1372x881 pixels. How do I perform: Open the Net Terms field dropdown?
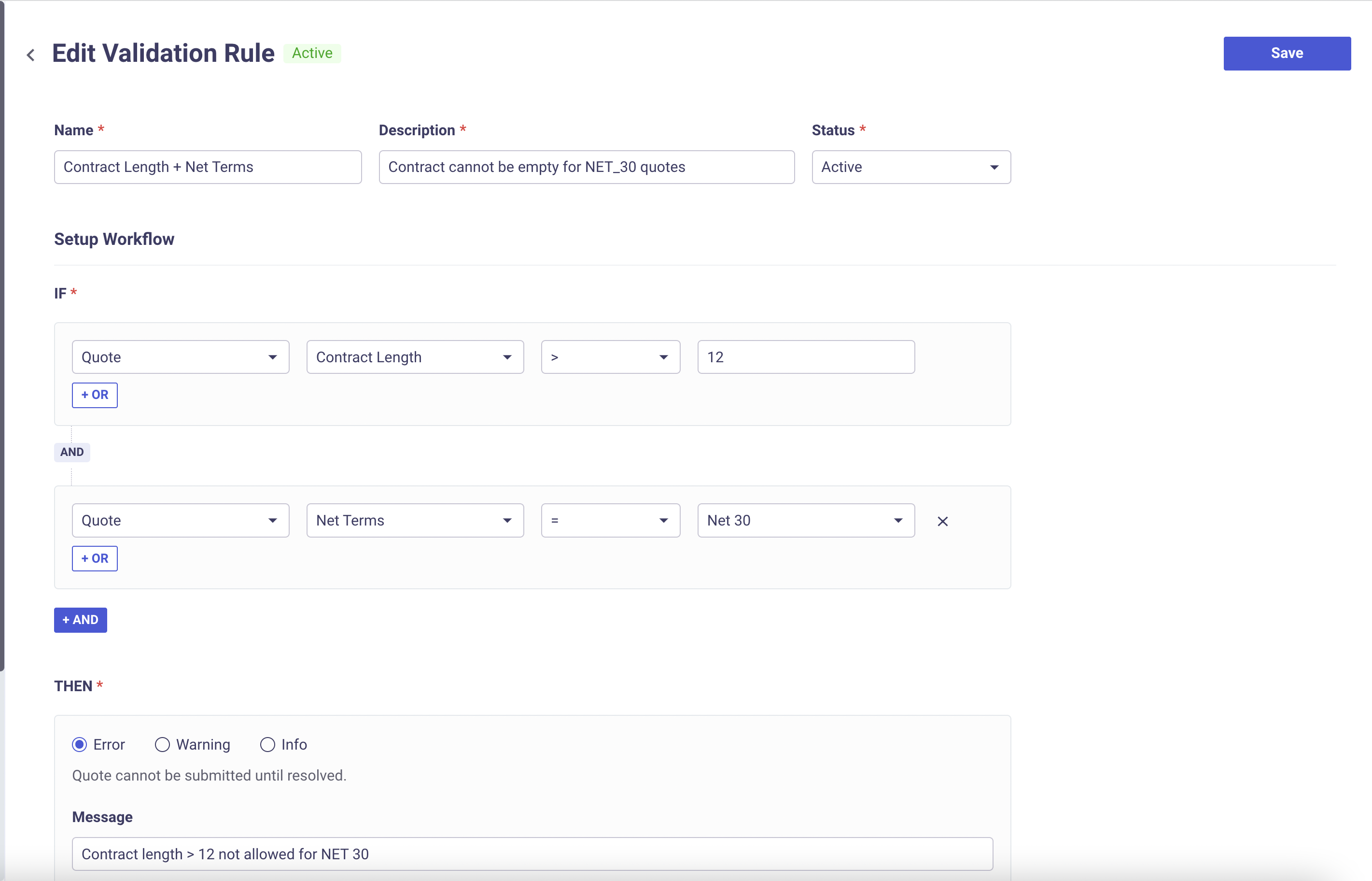tap(415, 520)
